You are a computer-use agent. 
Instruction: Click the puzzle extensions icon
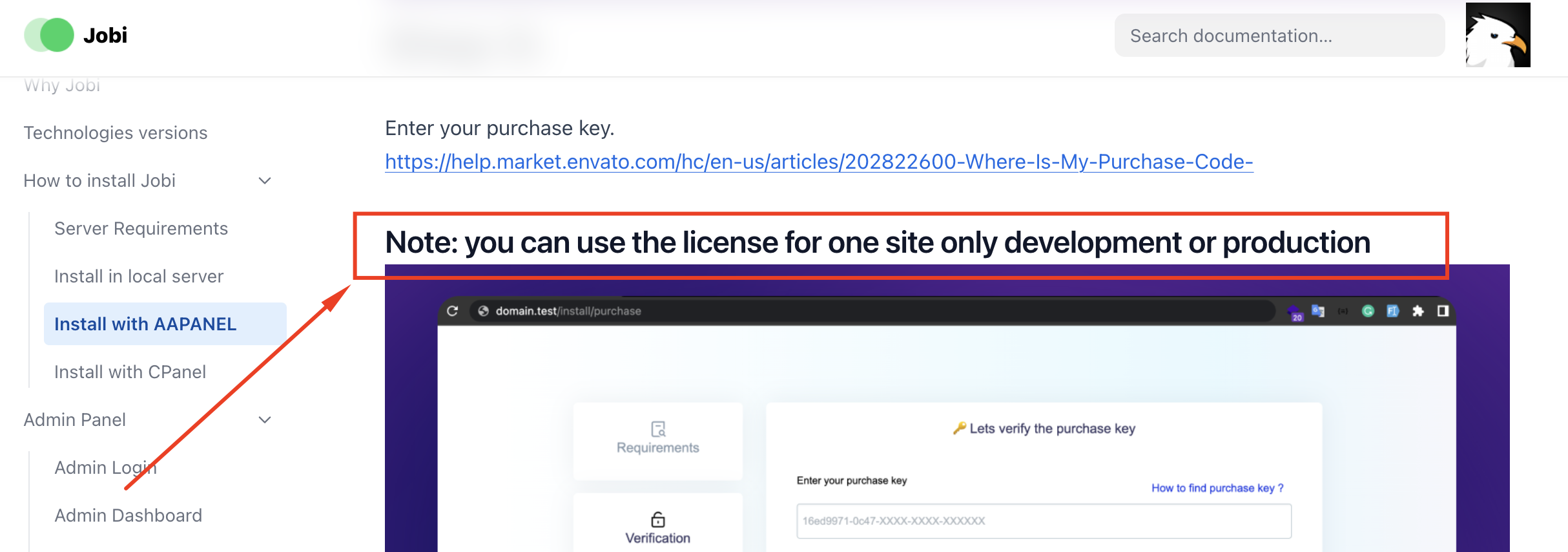point(1418,311)
